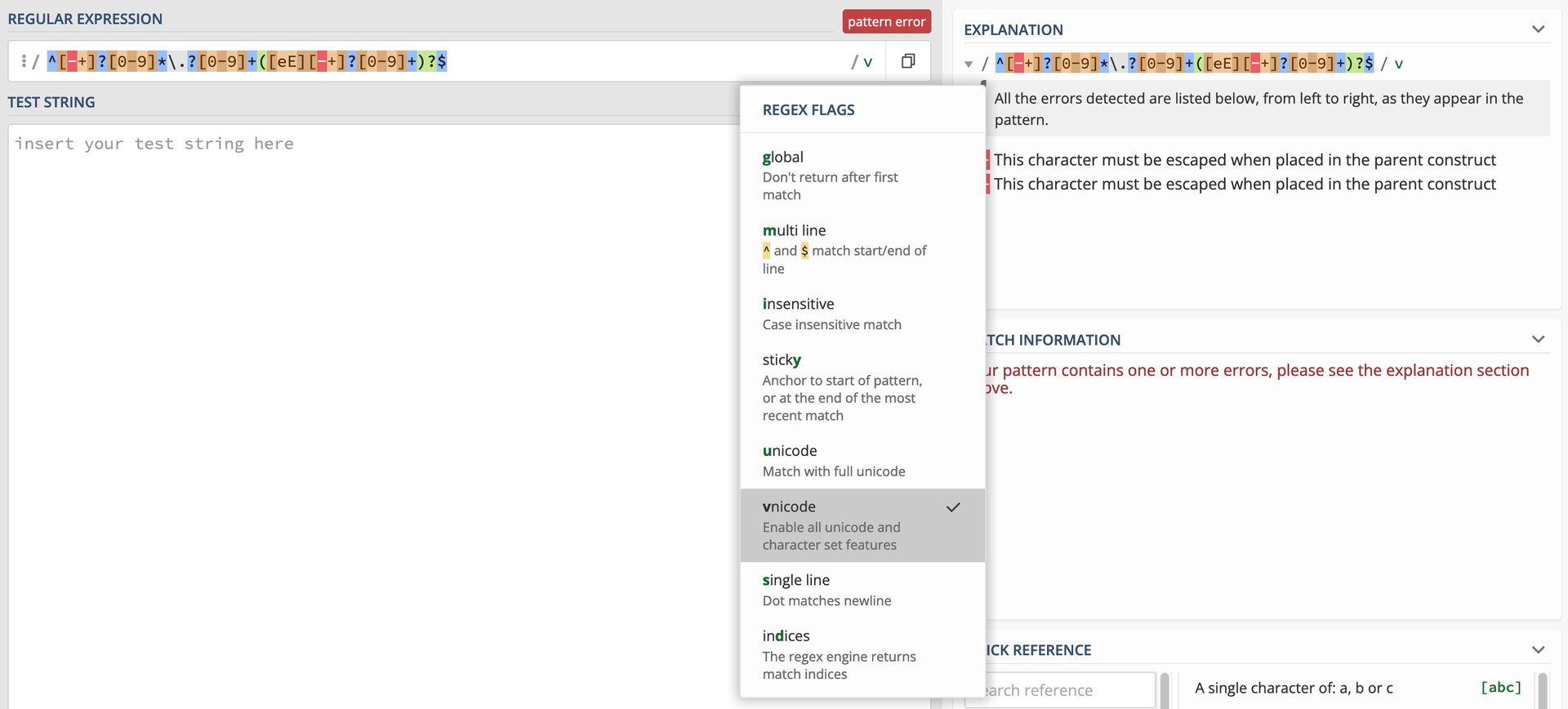Collapse the explanation regex tree arrow
Screen dimensions: 1568x709
pyautogui.click(x=969, y=64)
